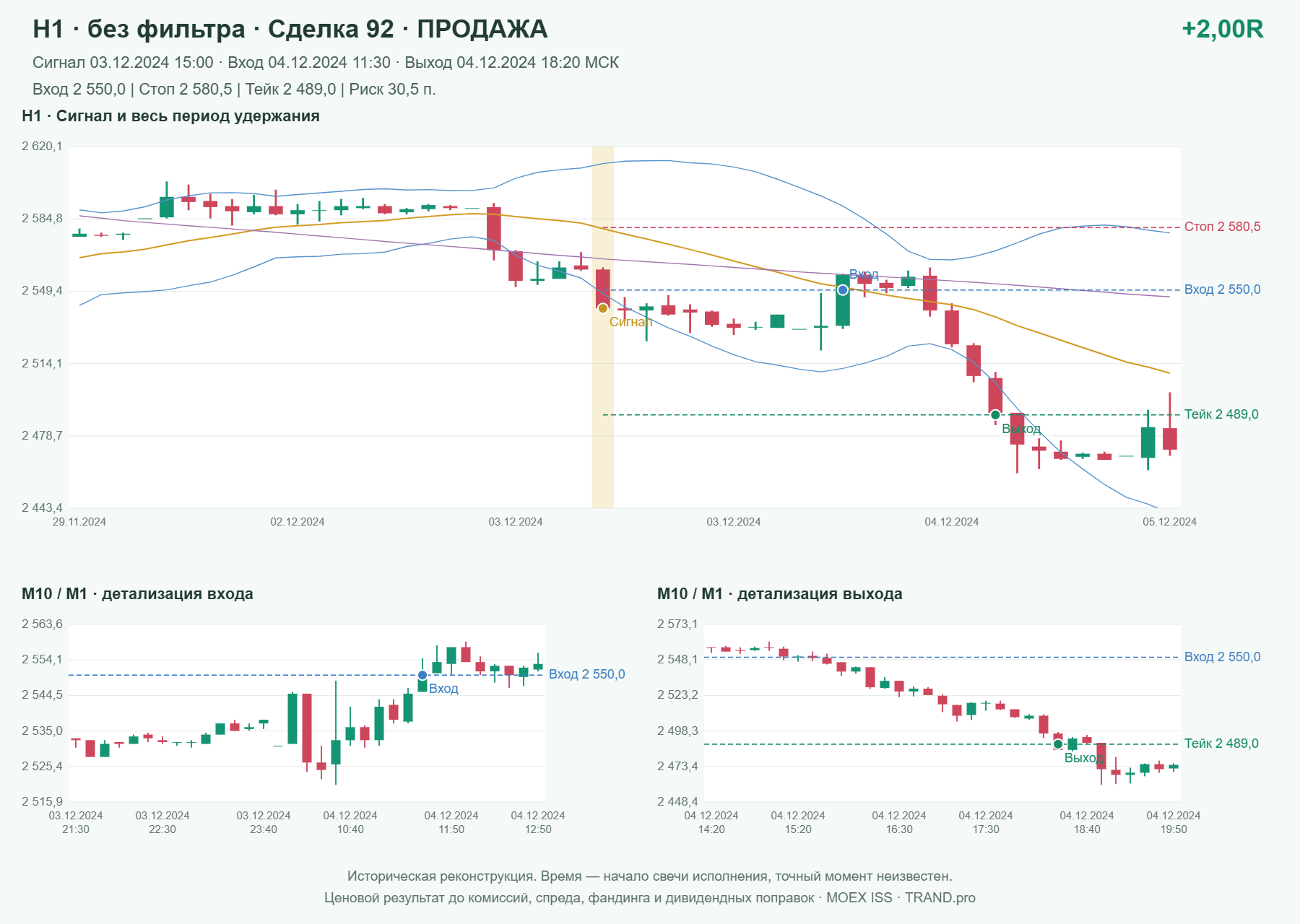Image resolution: width=1300 pixels, height=924 pixels.
Task: Click the green exit dot in exit detail chart
Action: (x=1058, y=744)
